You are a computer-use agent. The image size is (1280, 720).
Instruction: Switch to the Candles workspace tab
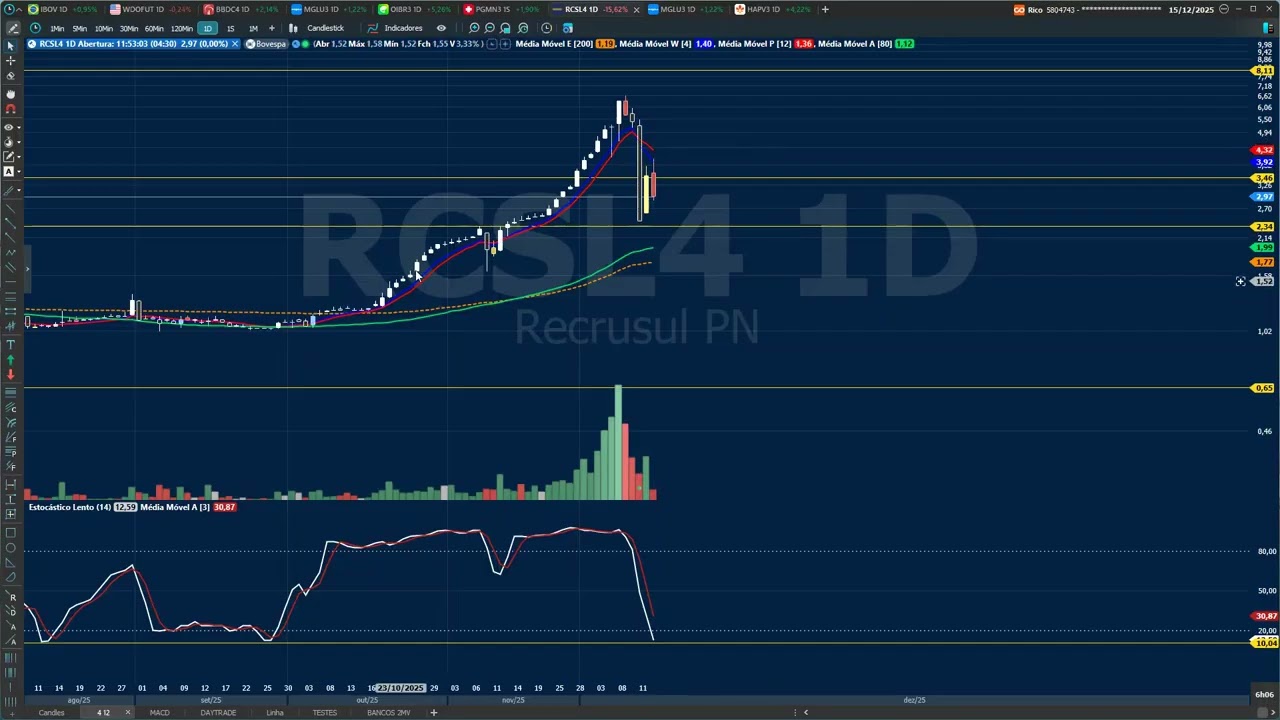(x=51, y=713)
